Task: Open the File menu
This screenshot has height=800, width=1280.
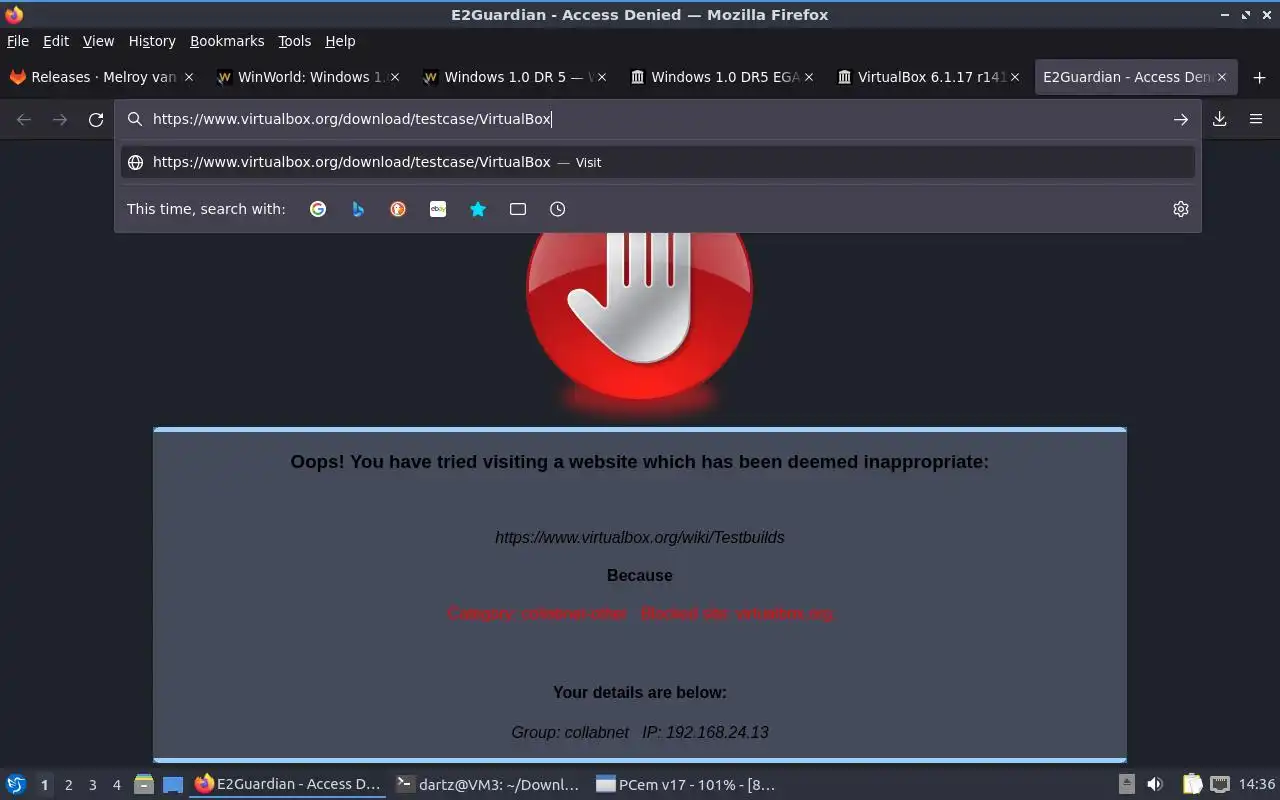Action: click(x=18, y=41)
